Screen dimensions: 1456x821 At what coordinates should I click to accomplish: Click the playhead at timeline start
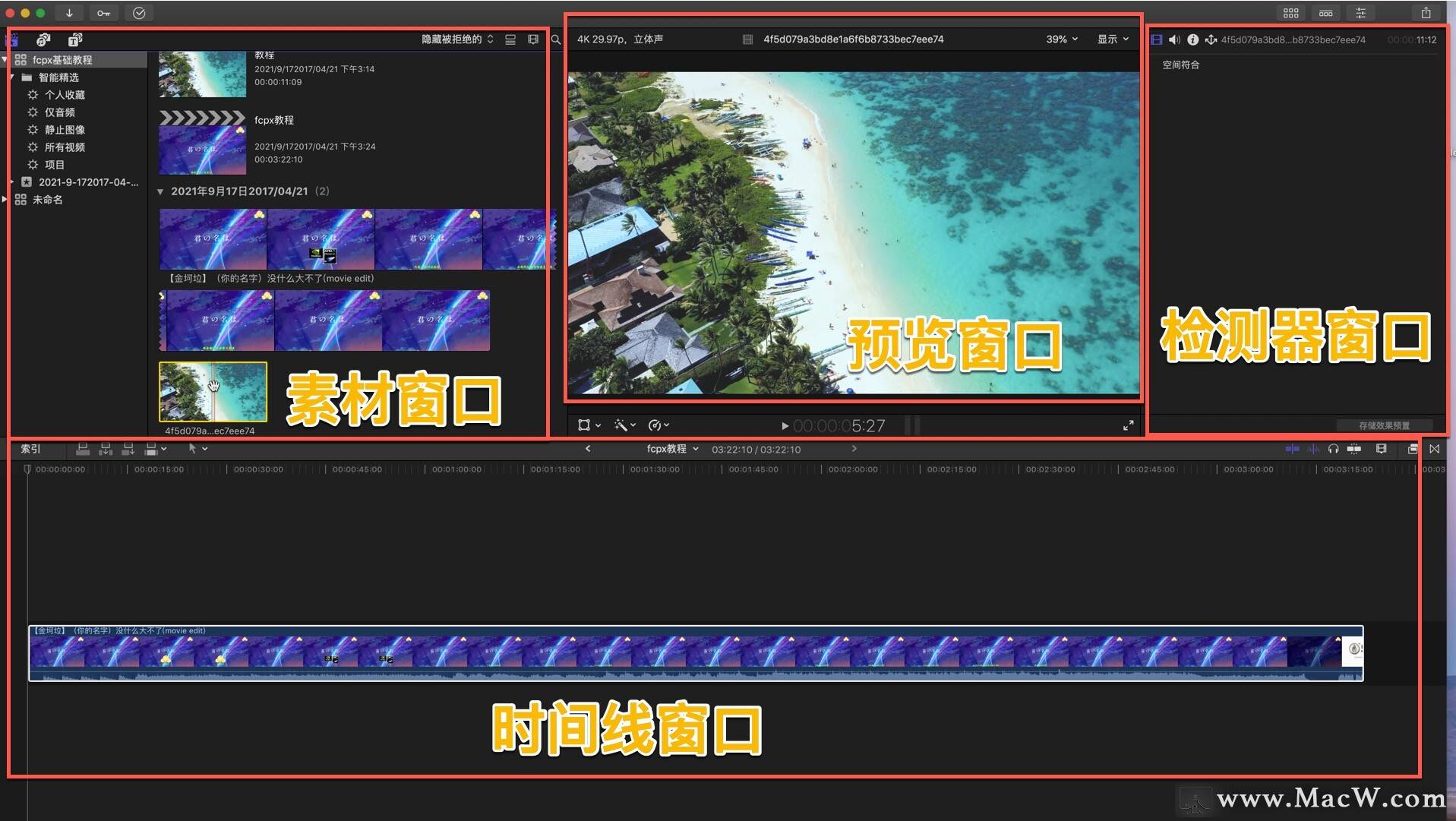[x=27, y=469]
